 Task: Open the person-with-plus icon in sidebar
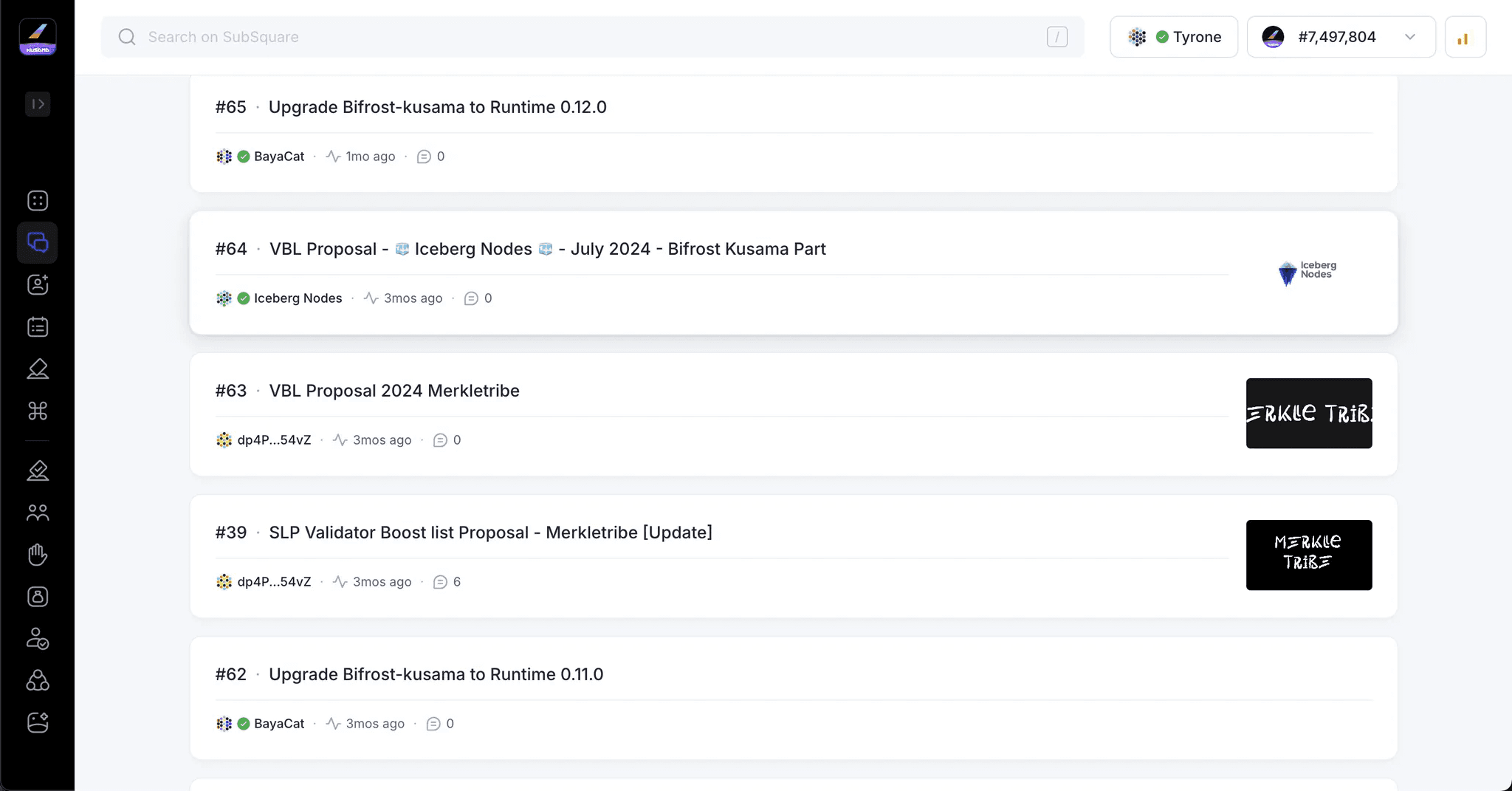(38, 284)
